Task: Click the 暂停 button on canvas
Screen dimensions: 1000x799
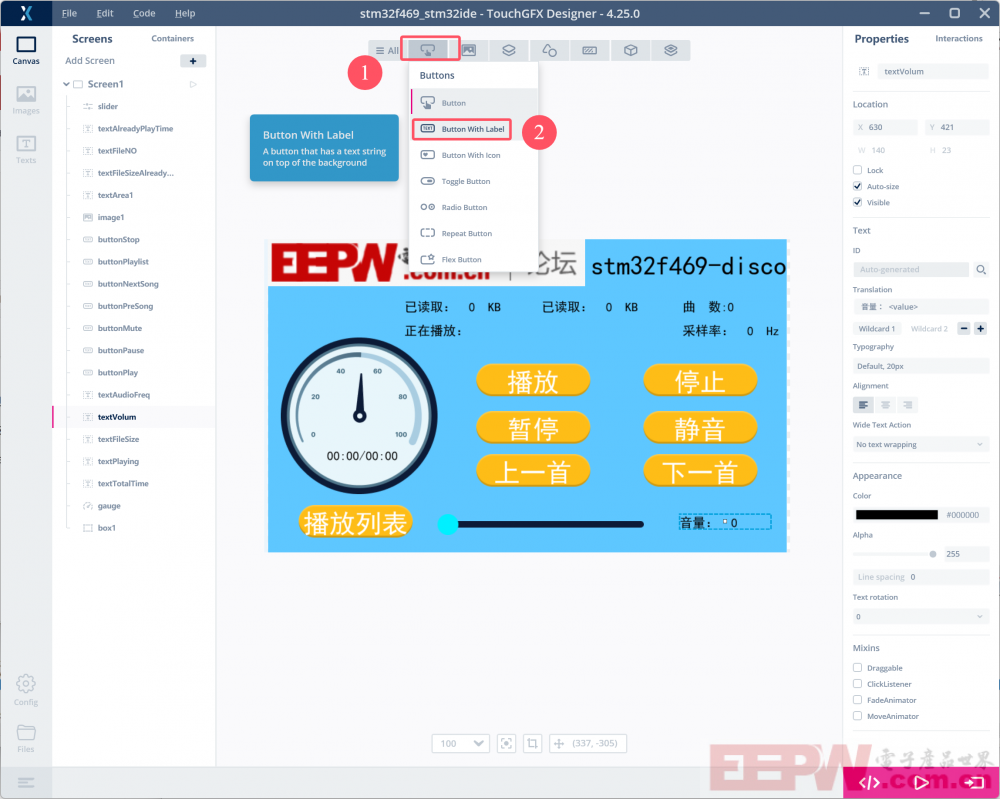Action: coord(533,427)
